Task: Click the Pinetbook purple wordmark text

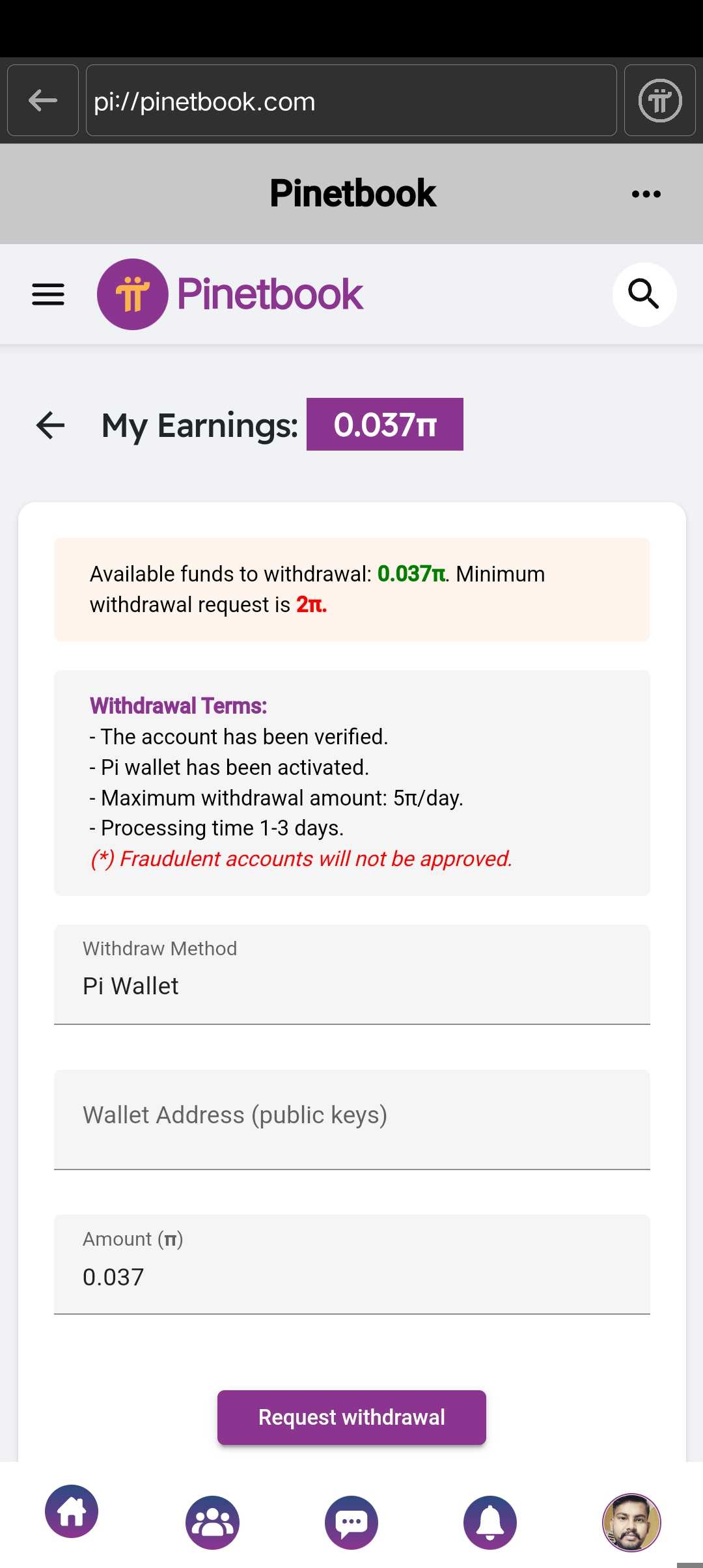Action: coord(269,294)
